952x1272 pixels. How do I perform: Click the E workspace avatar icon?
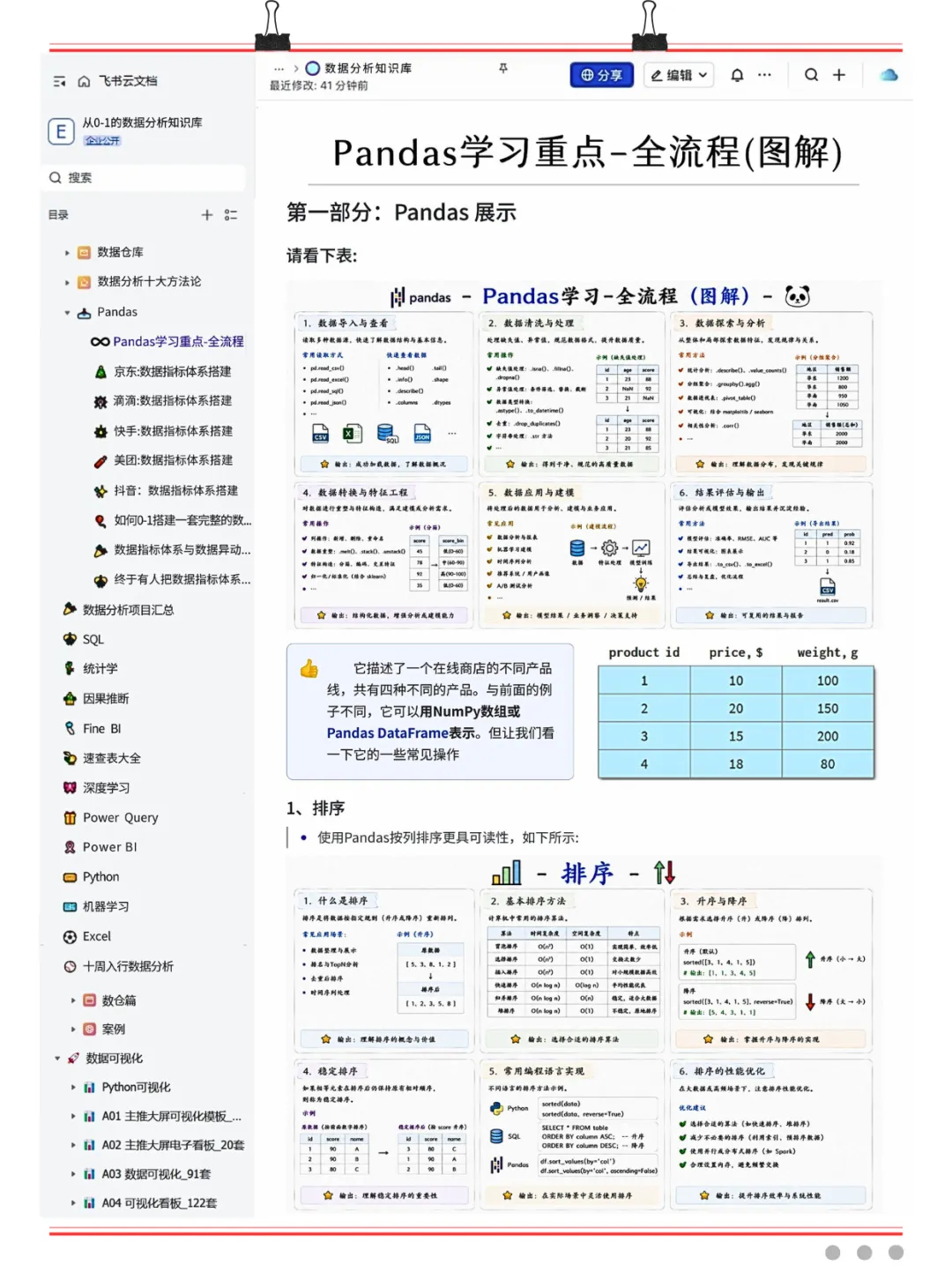tap(61, 131)
